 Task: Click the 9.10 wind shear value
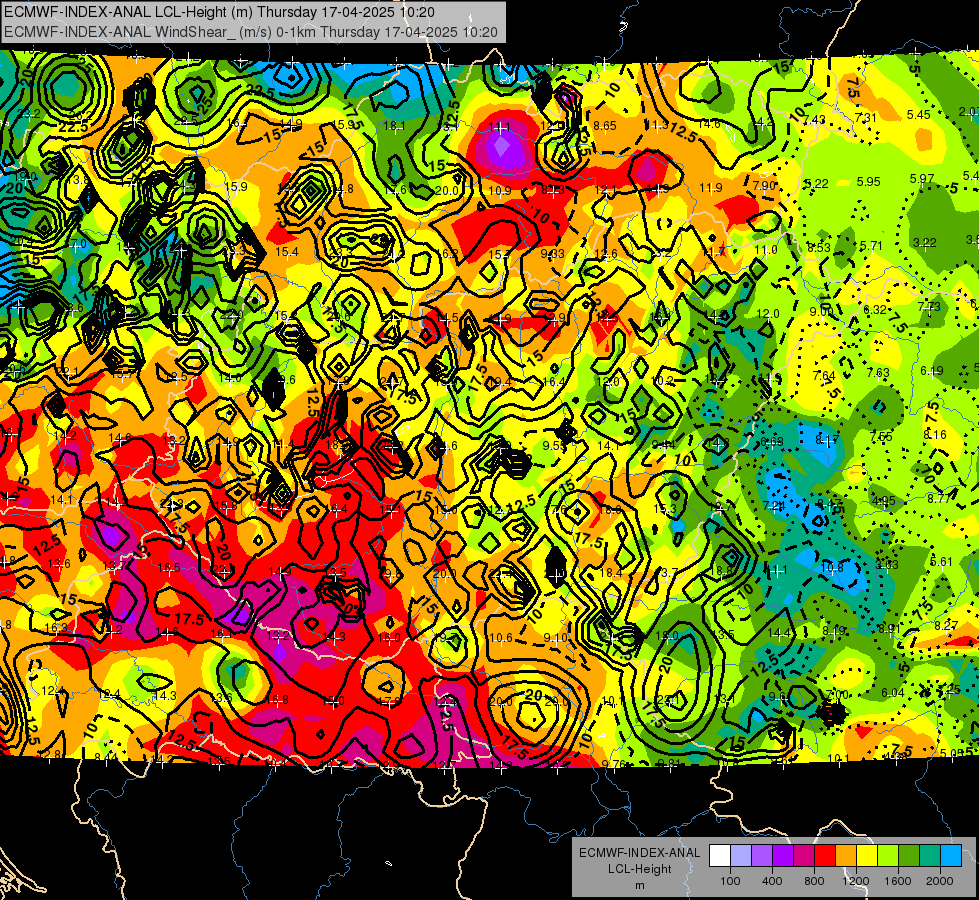click(556, 638)
